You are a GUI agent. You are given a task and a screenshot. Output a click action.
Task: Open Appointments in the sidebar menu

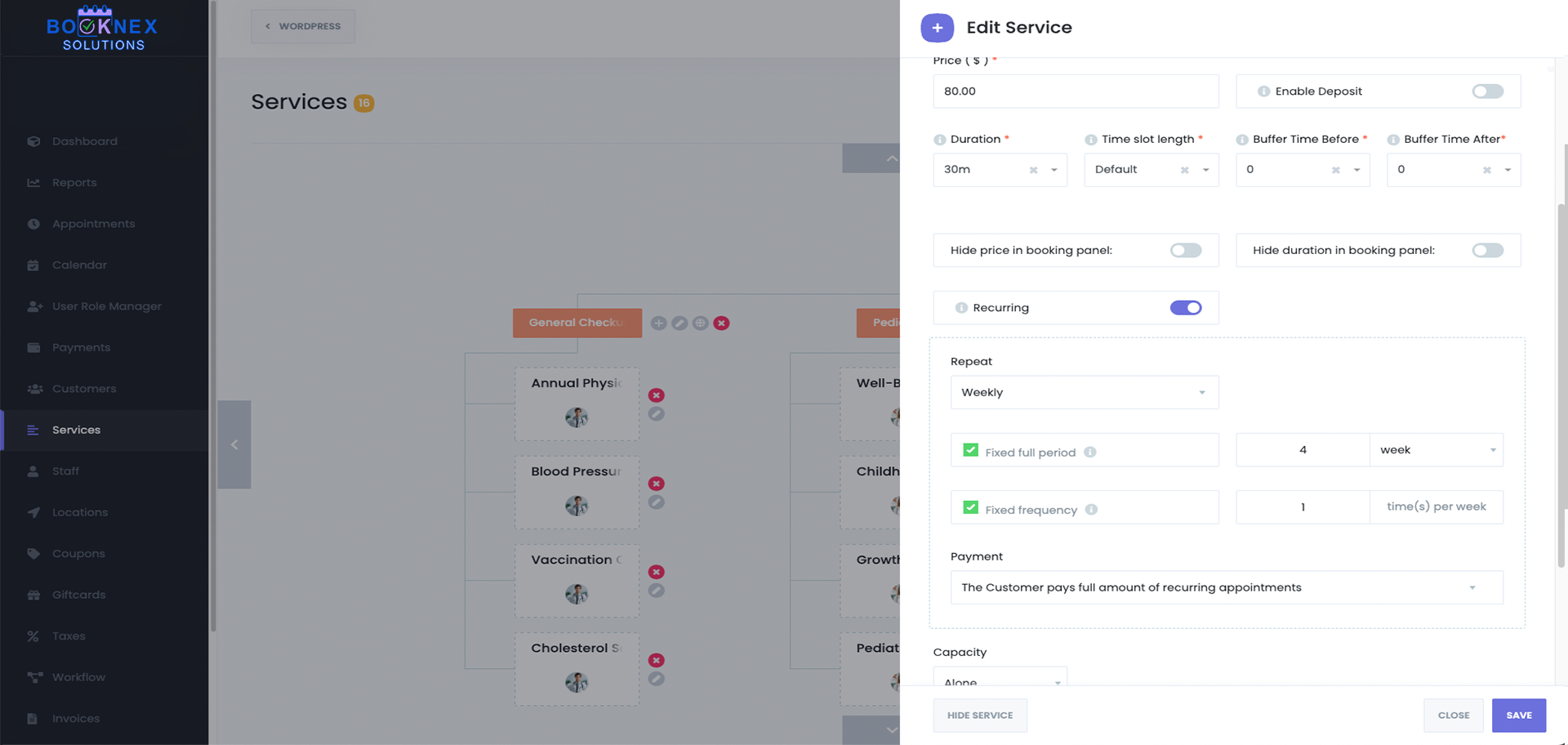(x=93, y=224)
